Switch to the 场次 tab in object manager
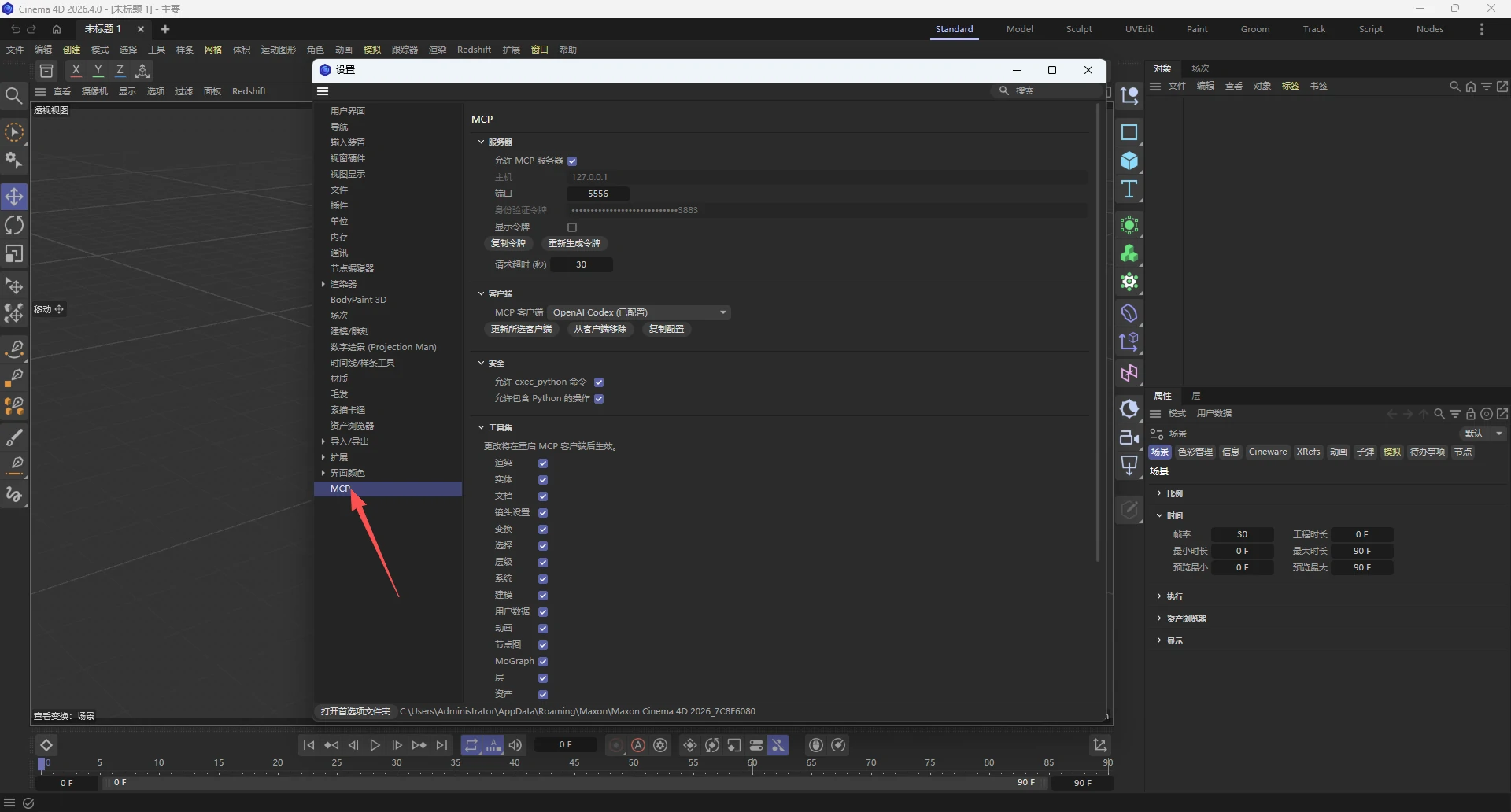Screen dimensions: 1511x812 coord(1200,68)
